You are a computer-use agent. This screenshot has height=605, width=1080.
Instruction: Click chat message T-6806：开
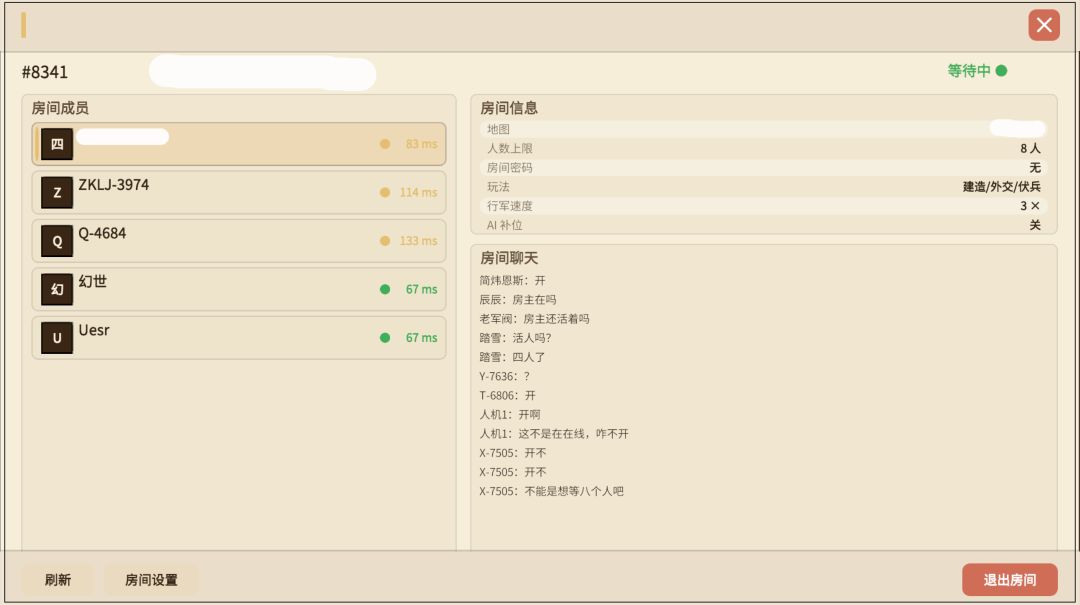[508, 396]
